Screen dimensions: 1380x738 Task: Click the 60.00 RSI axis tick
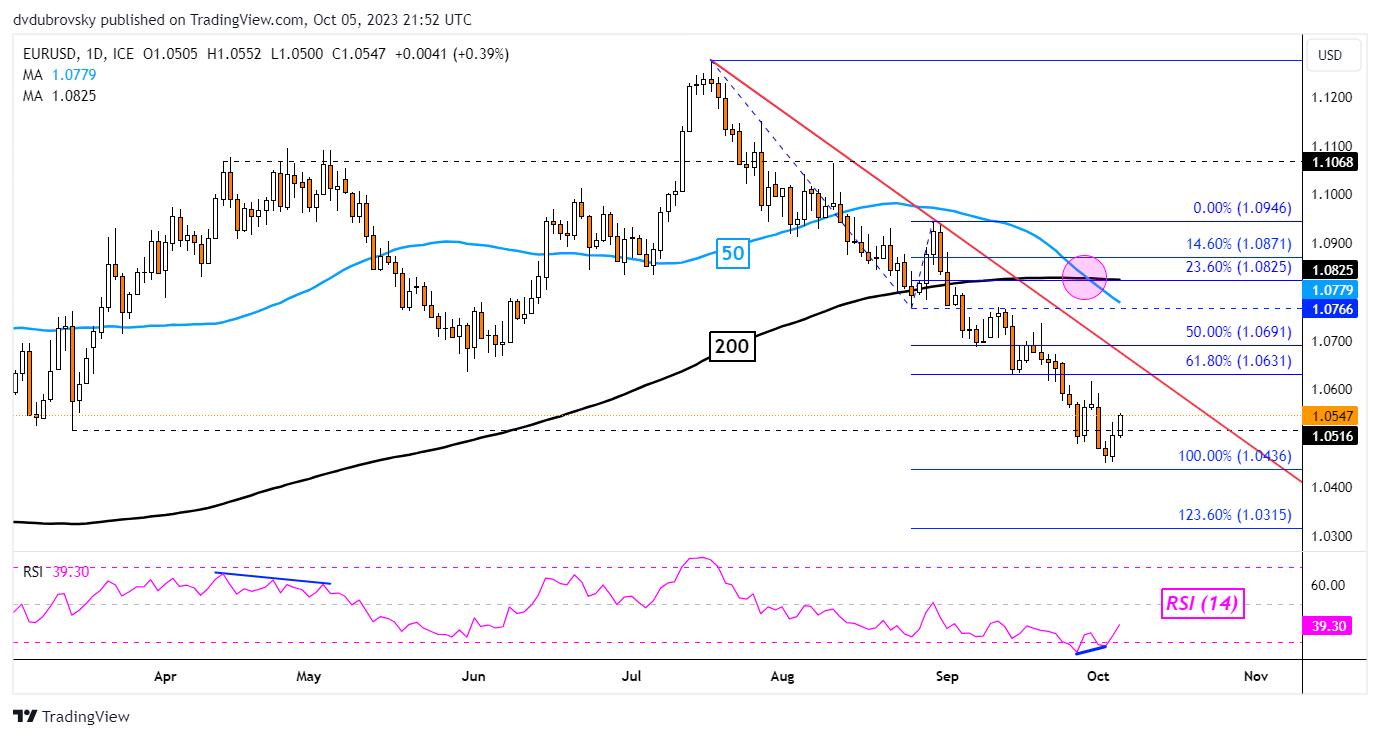[1328, 585]
